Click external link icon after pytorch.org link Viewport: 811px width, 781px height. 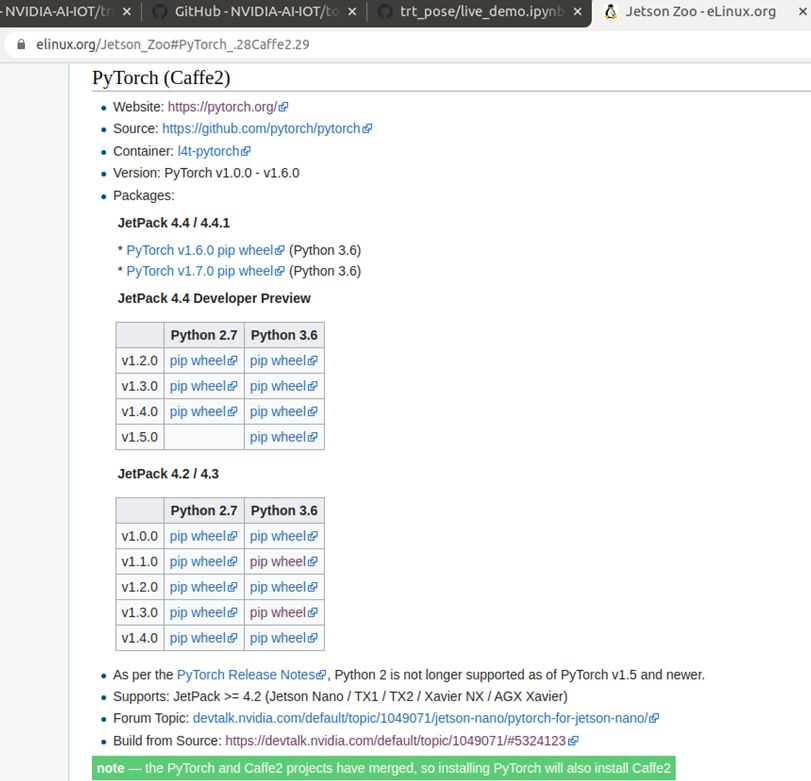pyautogui.click(x=283, y=108)
